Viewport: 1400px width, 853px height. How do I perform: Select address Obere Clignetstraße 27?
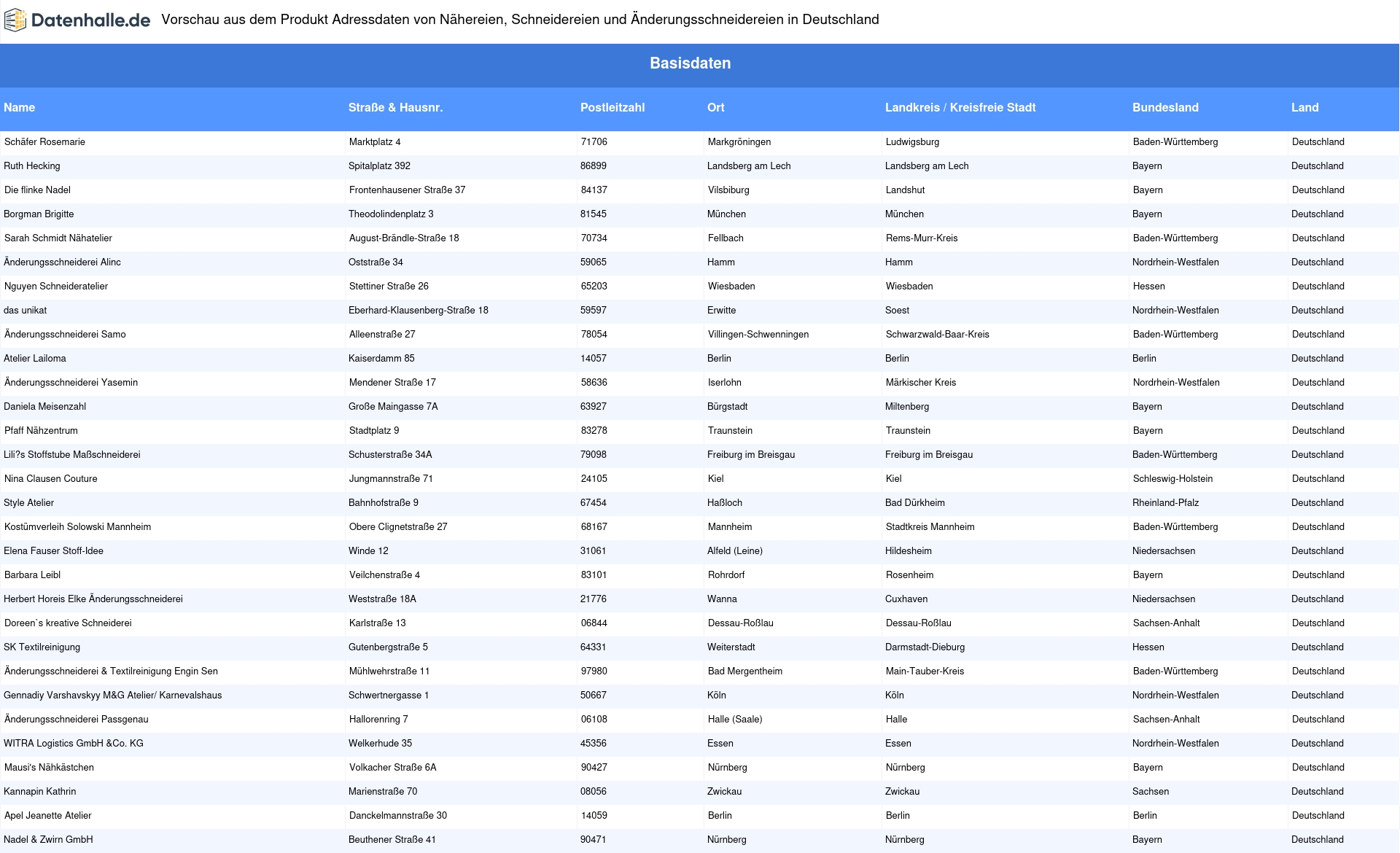[398, 527]
